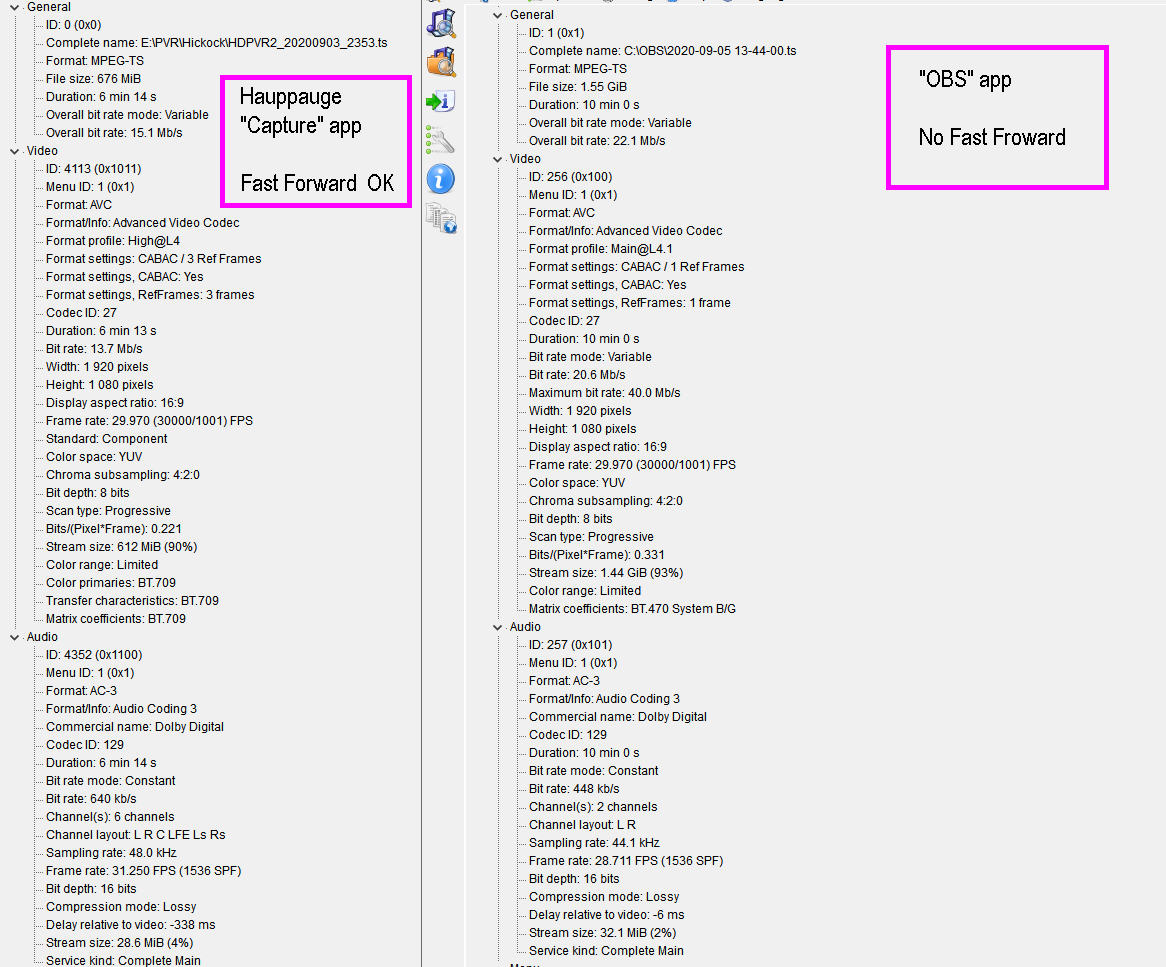Select 'Frame rate: 31.250 FPS (1536 SPF)' row
Viewport: 1166px width, 967px height.
click(144, 871)
